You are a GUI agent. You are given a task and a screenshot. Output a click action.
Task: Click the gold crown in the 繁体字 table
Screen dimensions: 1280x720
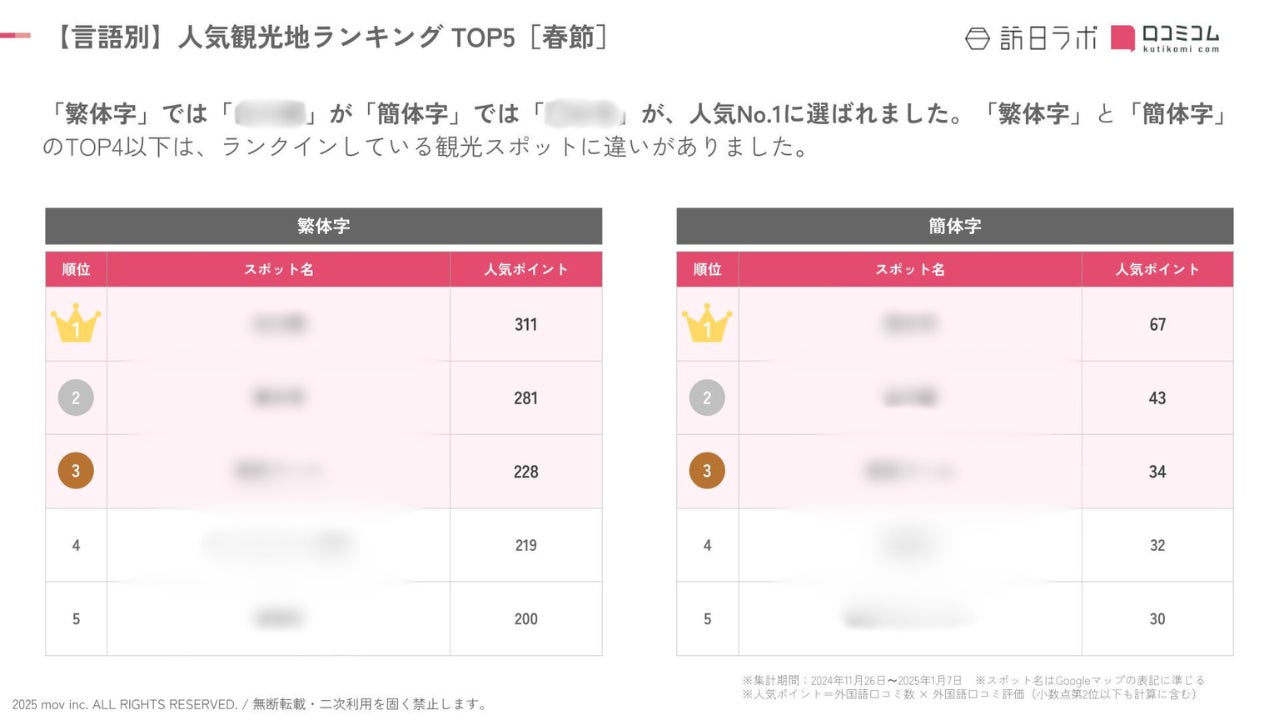[76, 325]
